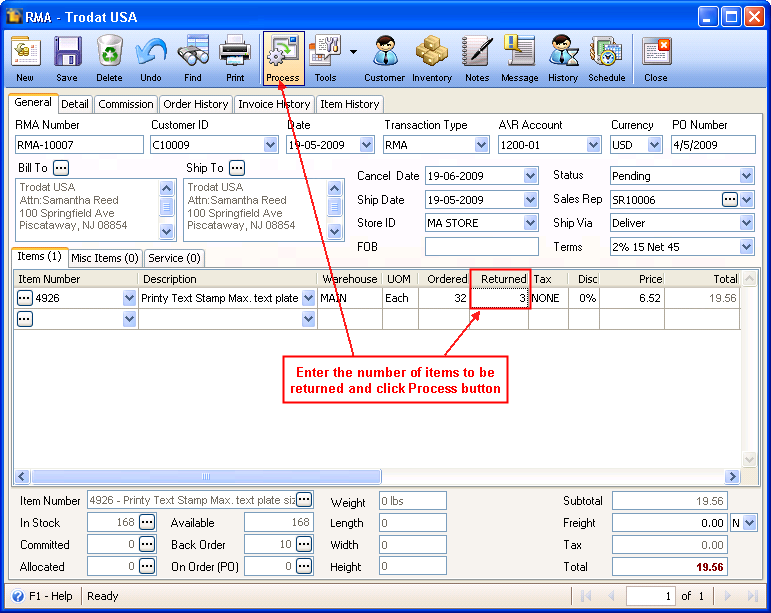Expand the Freight N dropdown
This screenshot has width=771, height=613.
coord(749,523)
